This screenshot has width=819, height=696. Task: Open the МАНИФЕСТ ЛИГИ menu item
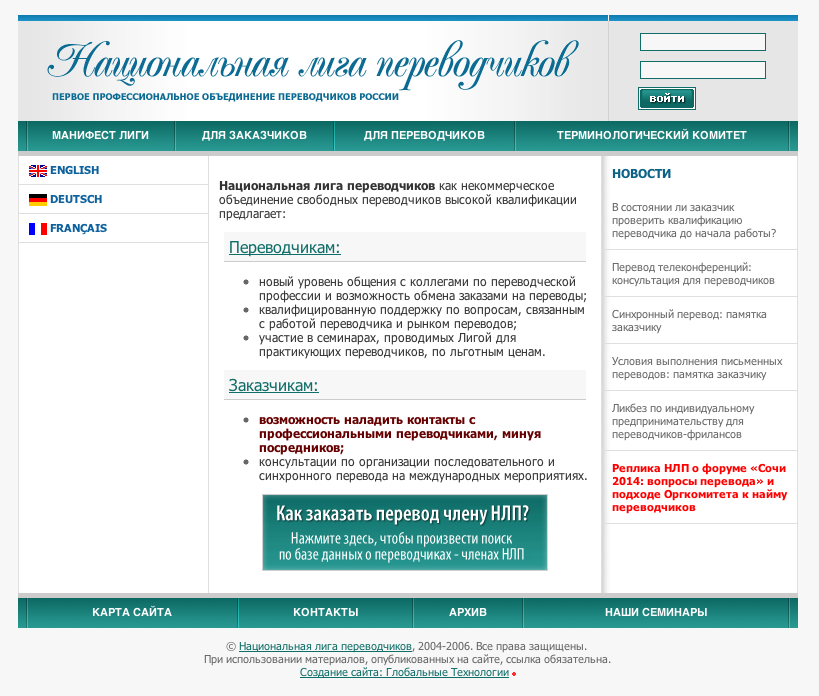[100, 135]
